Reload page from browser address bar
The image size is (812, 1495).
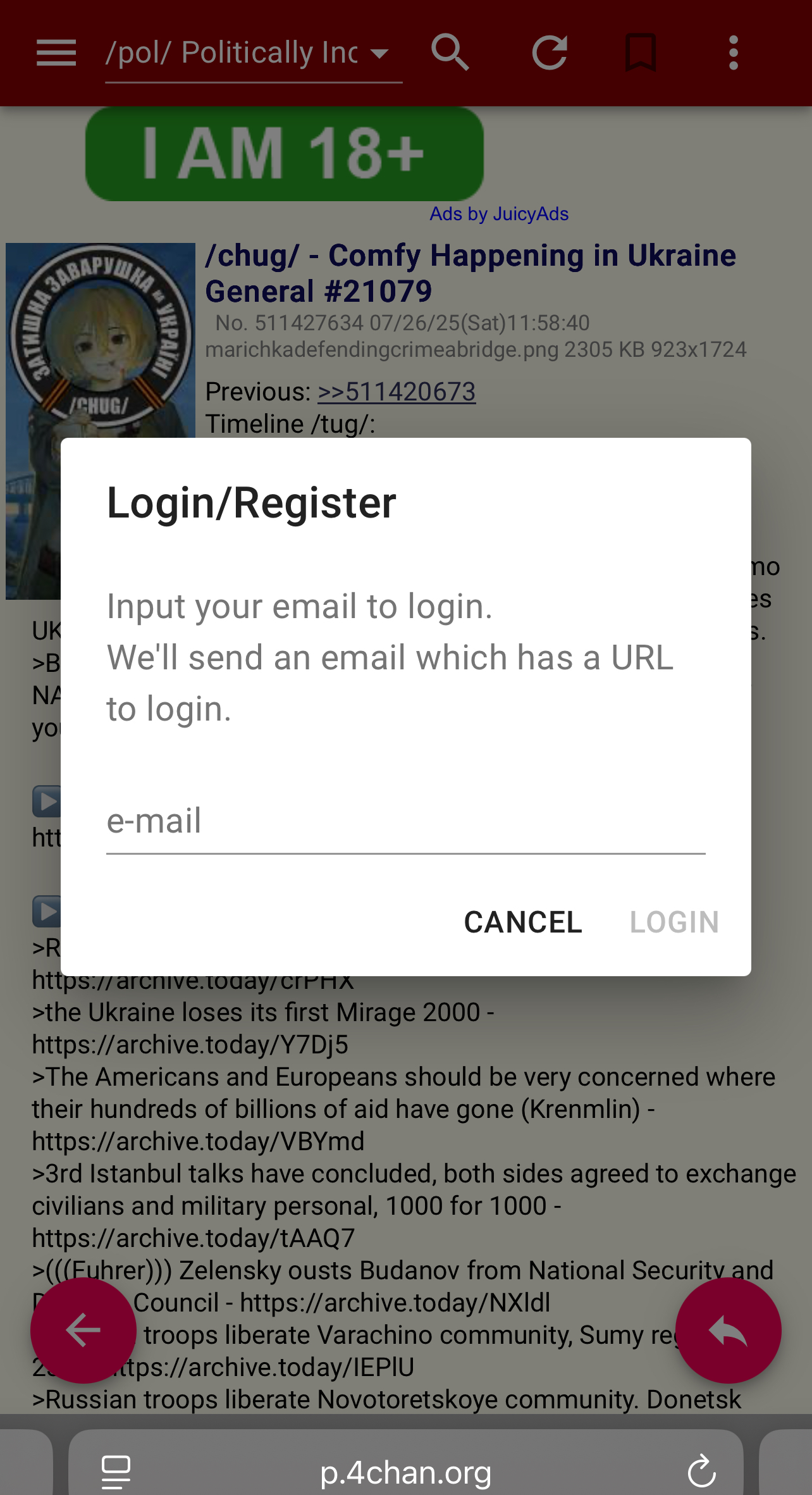point(701,1472)
